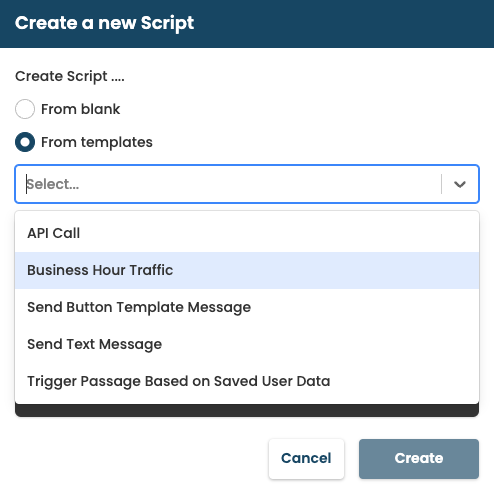Open the template chevron dropdown arrow
Screen dimensions: 494x498
[x=460, y=184]
